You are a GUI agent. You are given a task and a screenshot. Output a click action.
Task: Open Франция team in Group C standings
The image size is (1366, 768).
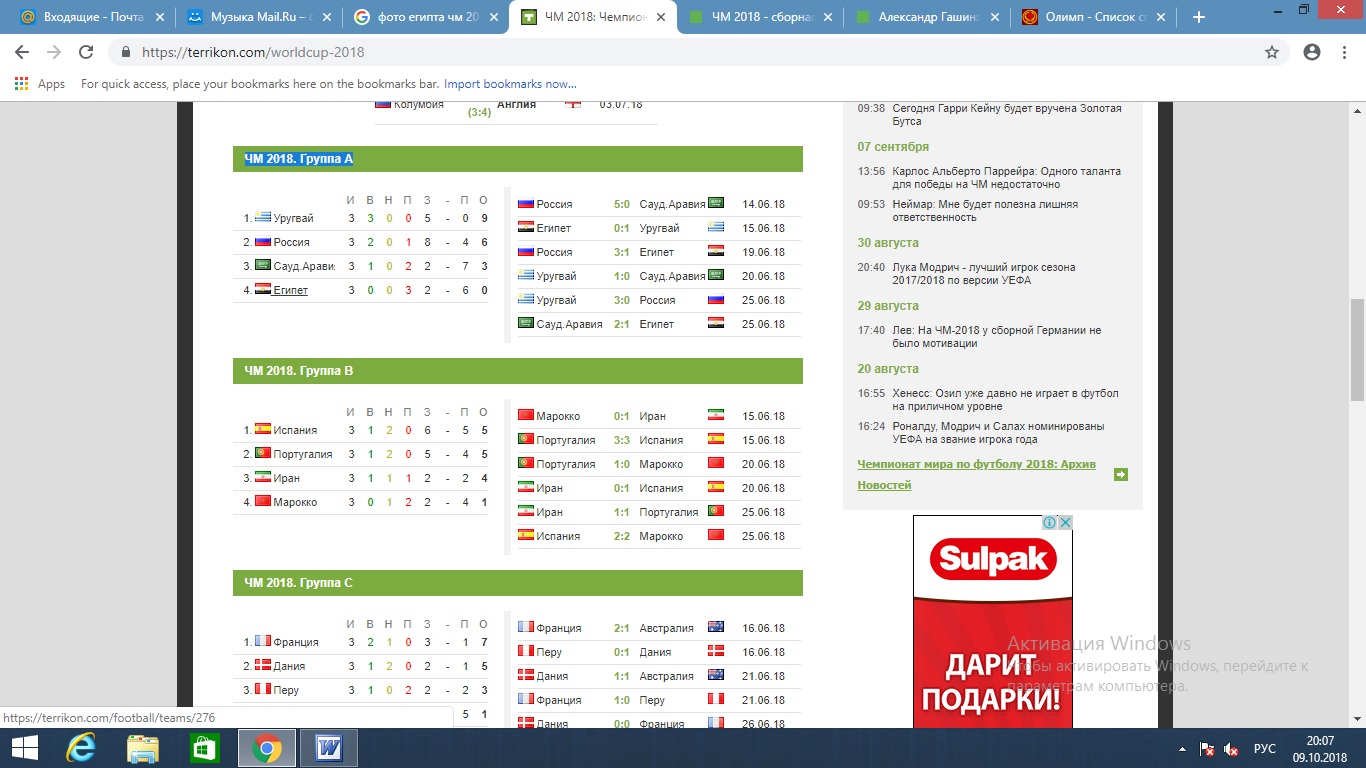(x=296, y=642)
